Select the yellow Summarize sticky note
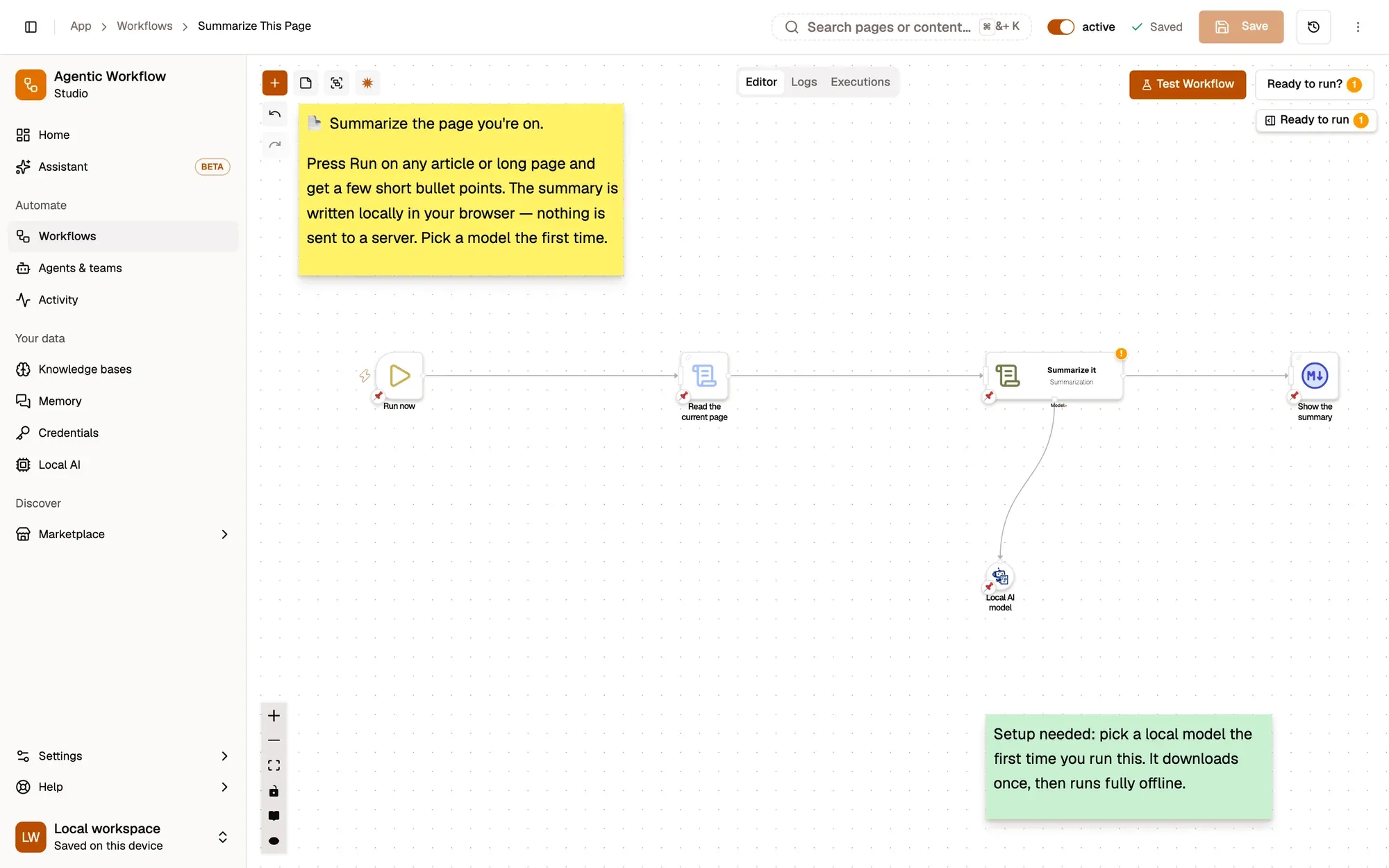 [461, 190]
